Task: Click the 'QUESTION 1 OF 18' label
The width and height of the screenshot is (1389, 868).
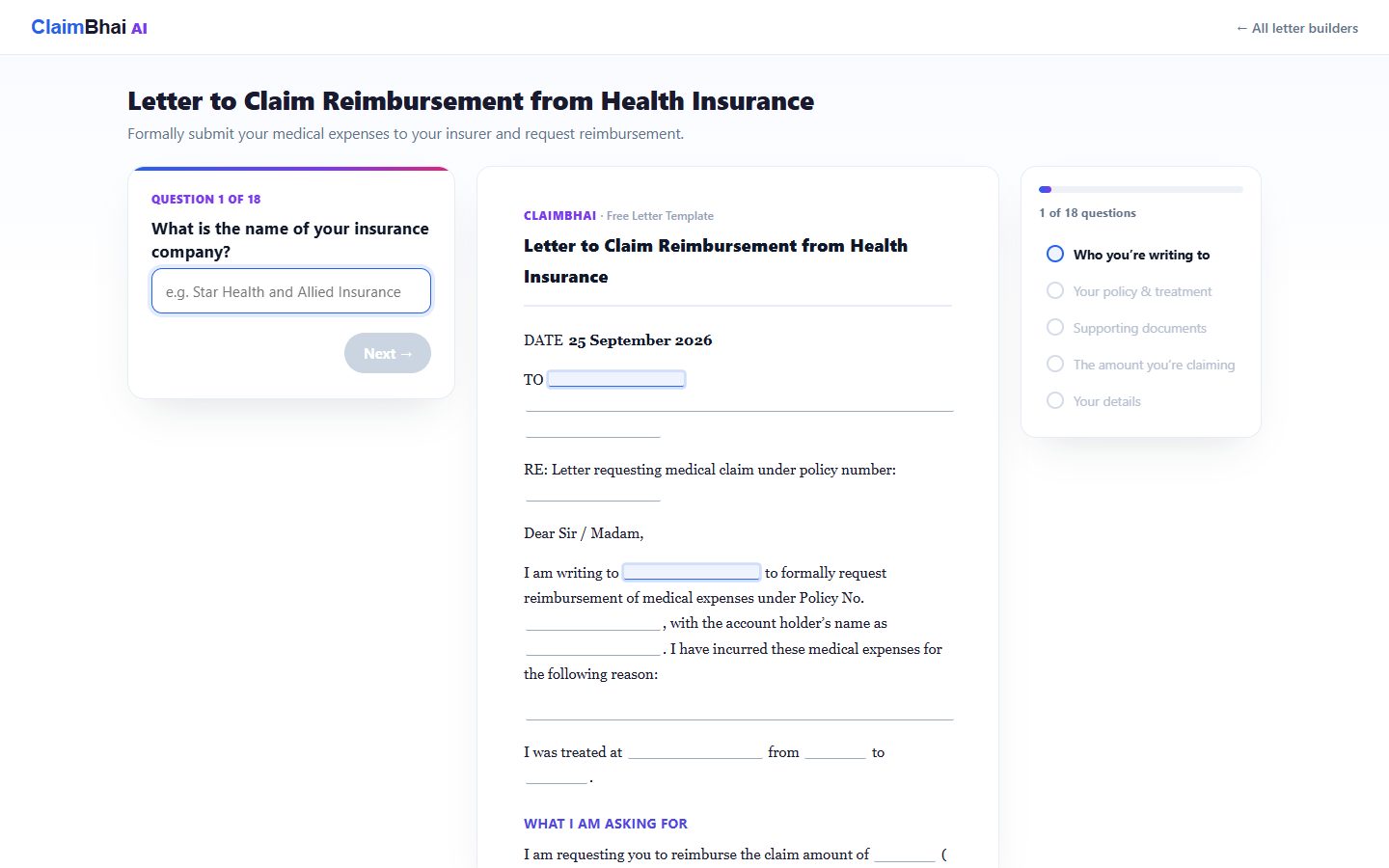Action: (206, 199)
